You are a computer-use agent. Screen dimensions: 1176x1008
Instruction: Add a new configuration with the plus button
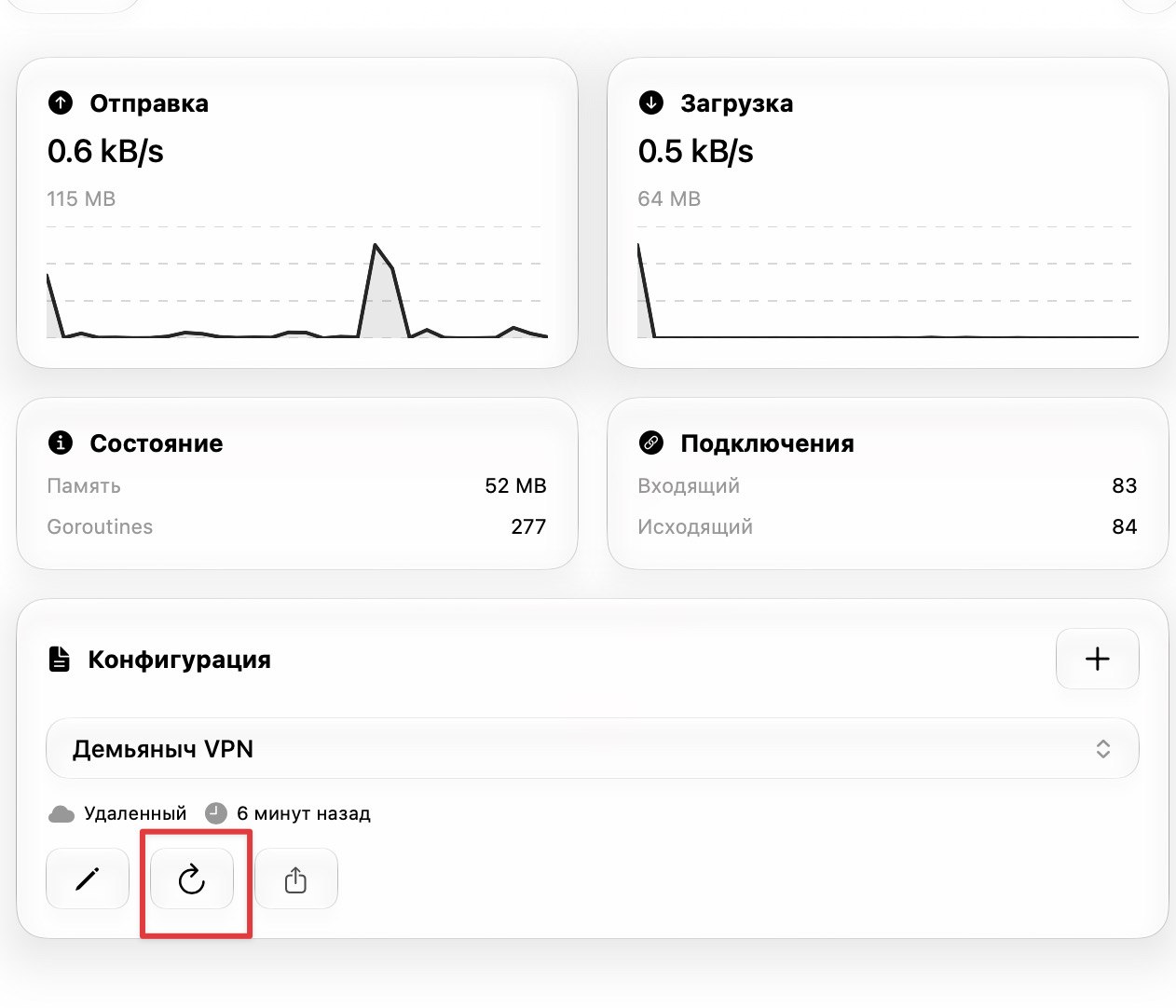(x=1098, y=659)
